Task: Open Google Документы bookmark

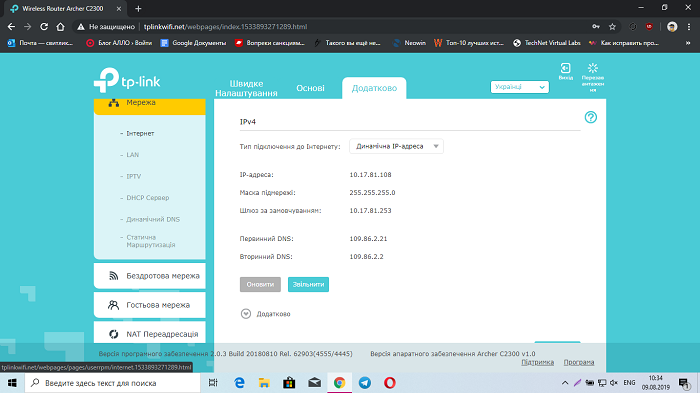Action: pos(193,43)
